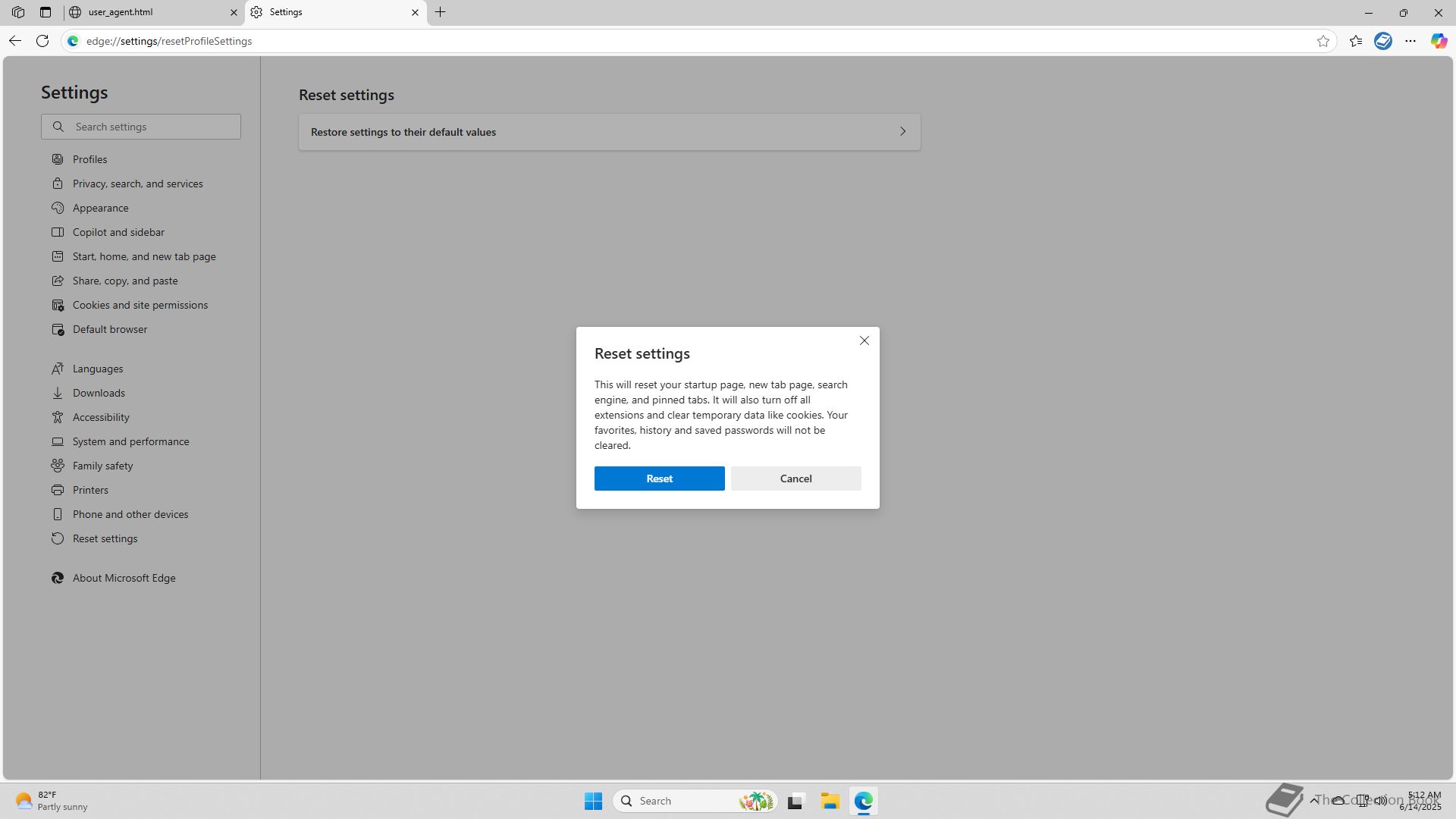Screen dimensions: 1456x819
Task: Click the browser Back arrow
Action: pos(15,41)
